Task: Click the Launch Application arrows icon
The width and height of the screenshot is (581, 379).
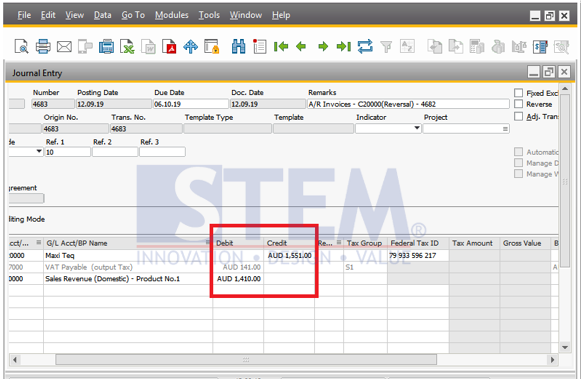Action: (x=190, y=47)
